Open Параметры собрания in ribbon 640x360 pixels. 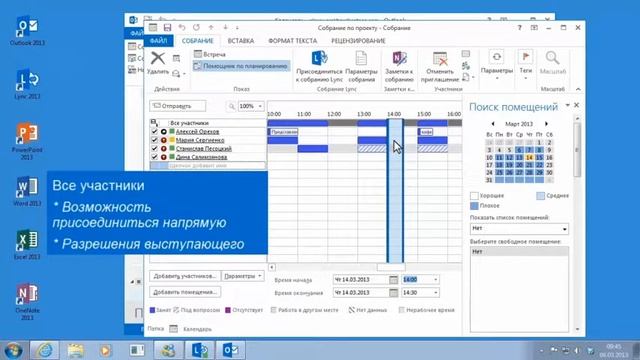pos(361,67)
